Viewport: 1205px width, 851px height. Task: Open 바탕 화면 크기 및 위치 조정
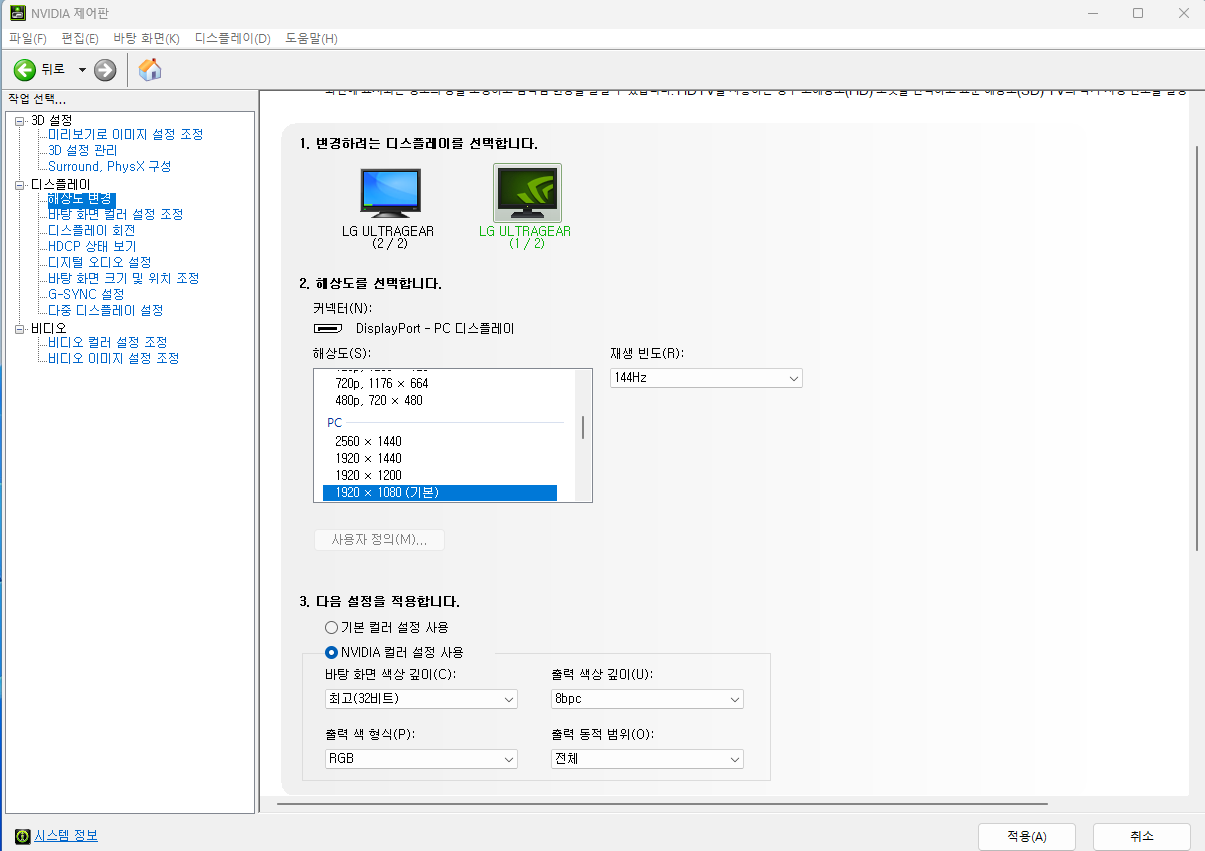click(x=123, y=278)
